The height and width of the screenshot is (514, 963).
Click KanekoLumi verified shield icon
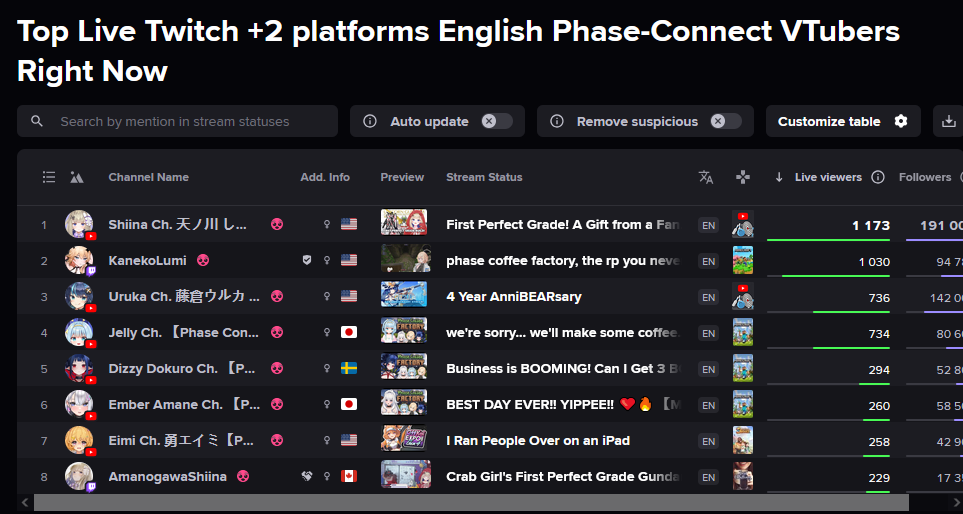pyautogui.click(x=307, y=260)
